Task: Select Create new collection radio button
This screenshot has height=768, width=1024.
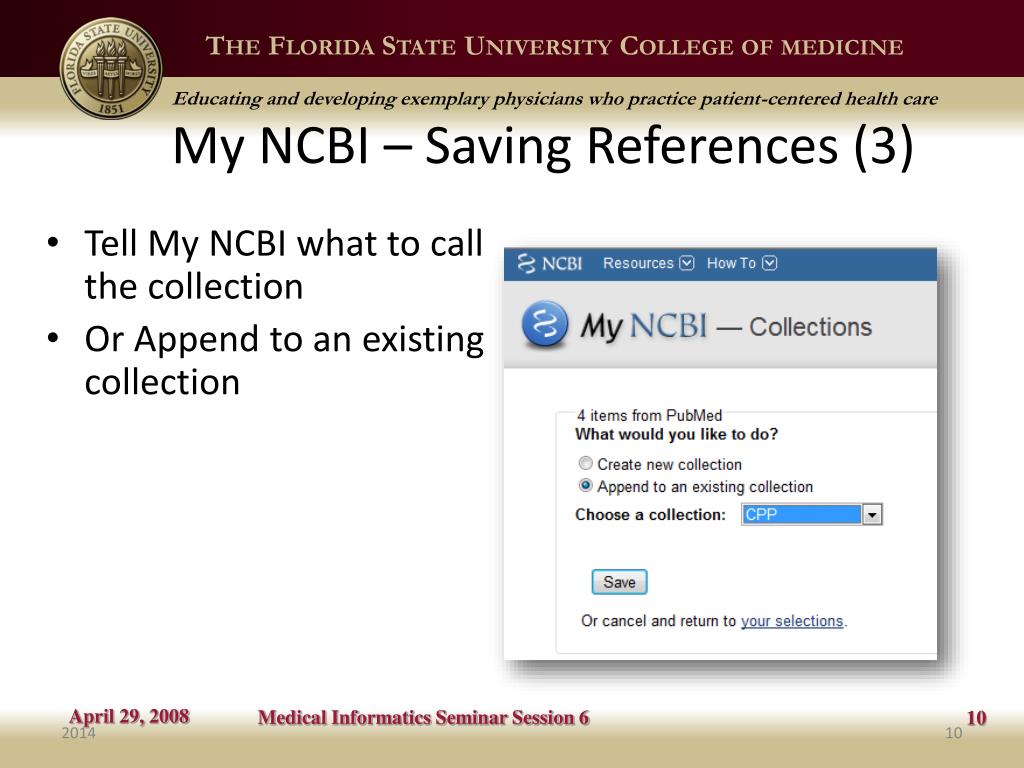Action: click(586, 464)
